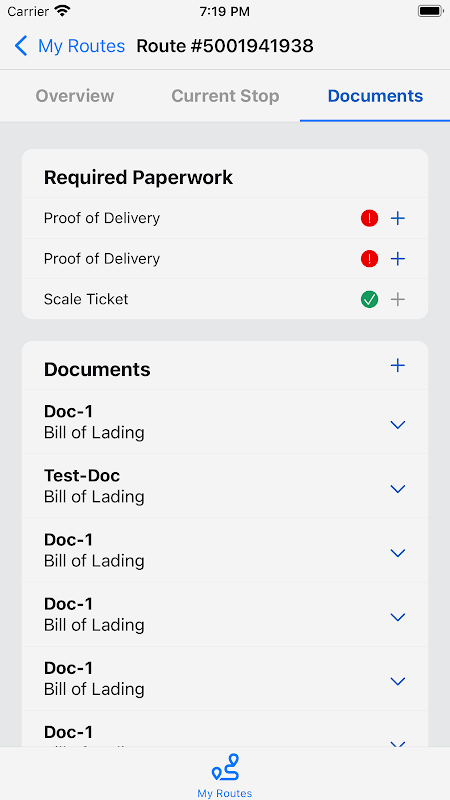
Task: Open My Routes route icon in bottom bar
Action: coord(225,767)
